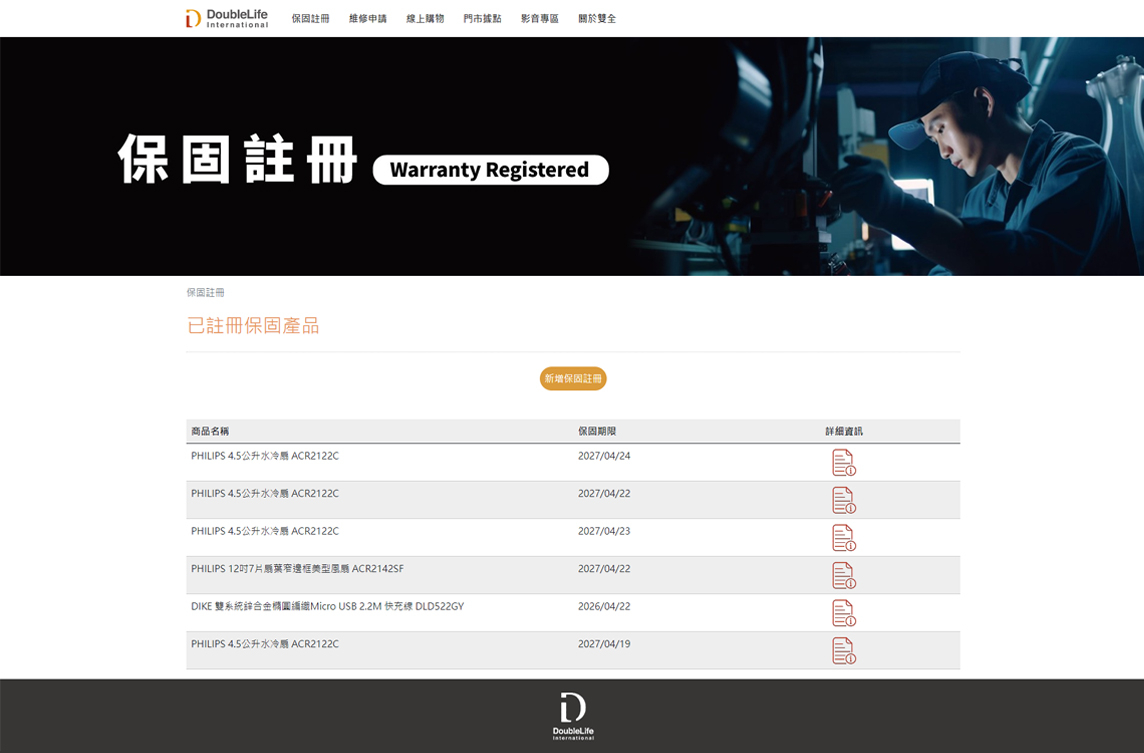Open details for warranty expiring 2027/04/19
Screen dimensions: 1144x753
(x=843, y=651)
